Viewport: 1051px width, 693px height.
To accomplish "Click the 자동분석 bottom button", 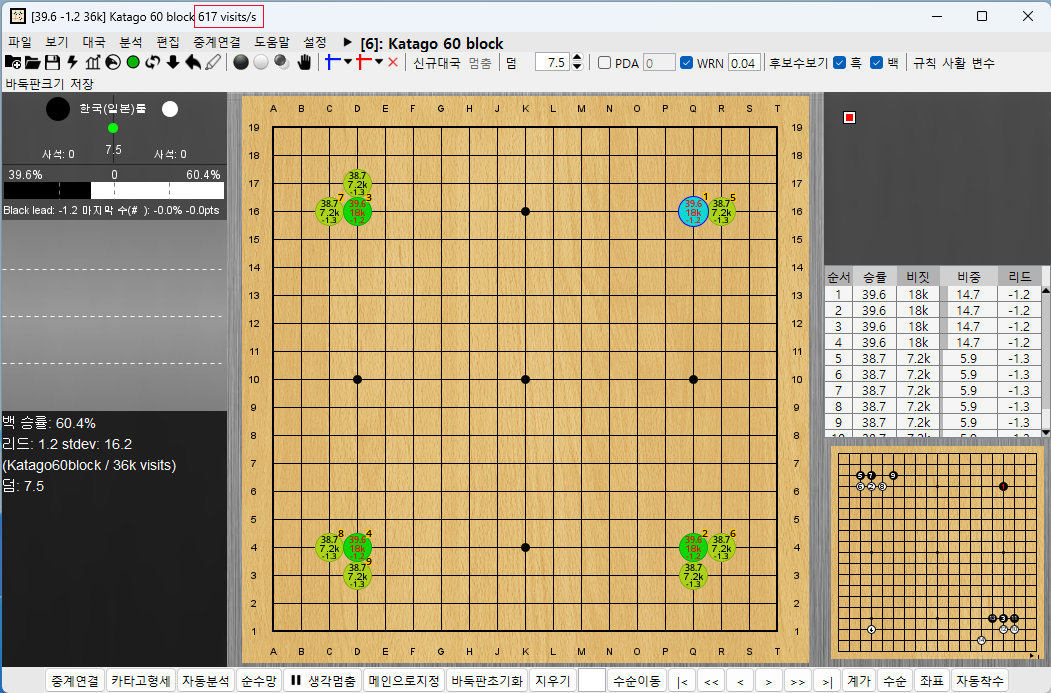I will click(206, 680).
